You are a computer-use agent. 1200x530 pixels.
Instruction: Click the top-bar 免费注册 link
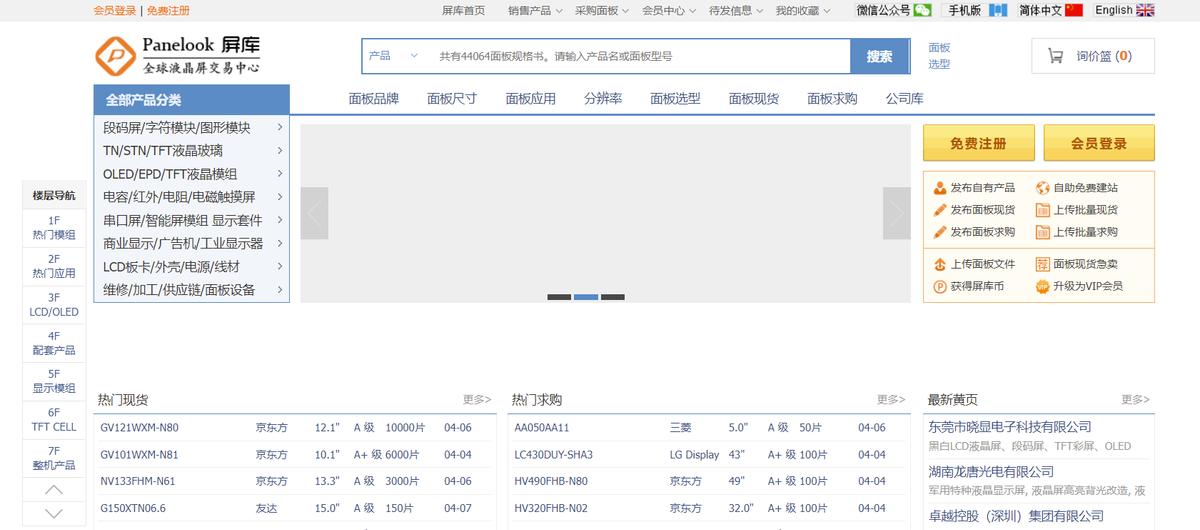[168, 11]
